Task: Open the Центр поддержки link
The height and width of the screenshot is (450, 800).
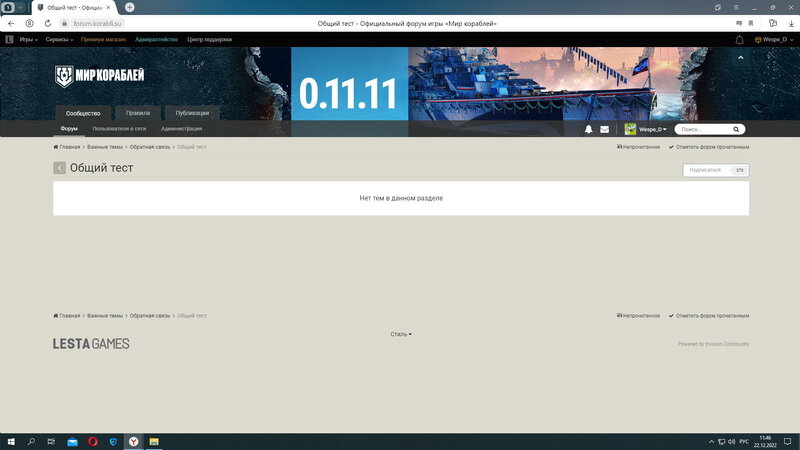Action: coord(209,39)
